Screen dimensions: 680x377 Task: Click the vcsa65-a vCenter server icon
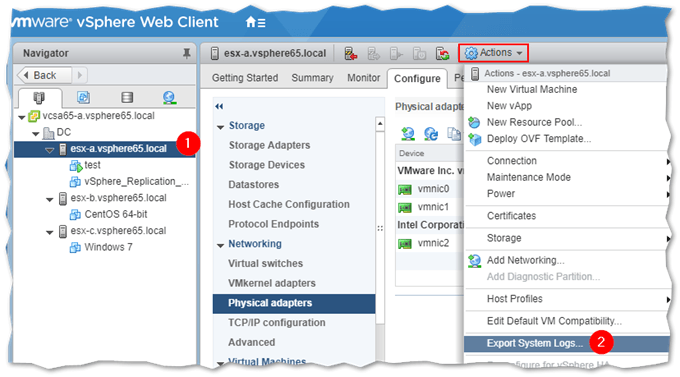coord(34,116)
